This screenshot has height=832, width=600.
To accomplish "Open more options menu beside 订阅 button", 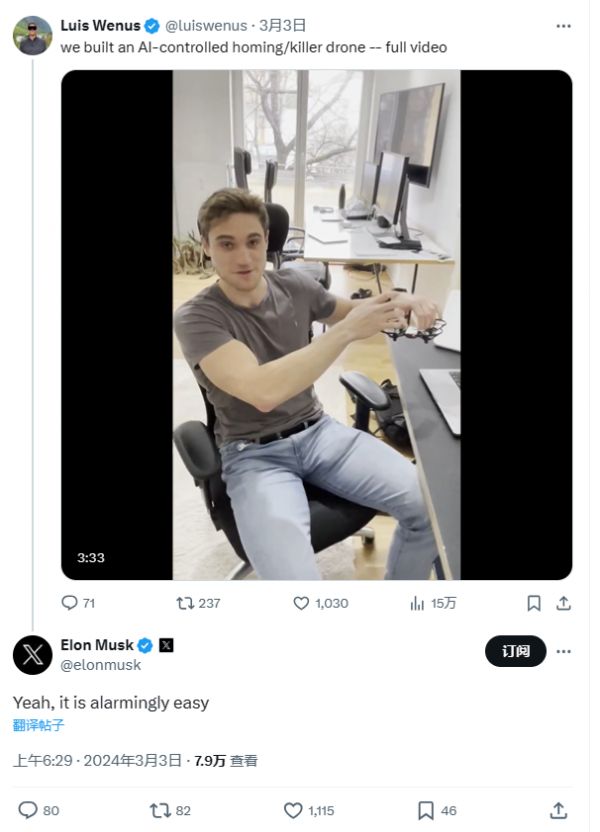I will pyautogui.click(x=564, y=651).
